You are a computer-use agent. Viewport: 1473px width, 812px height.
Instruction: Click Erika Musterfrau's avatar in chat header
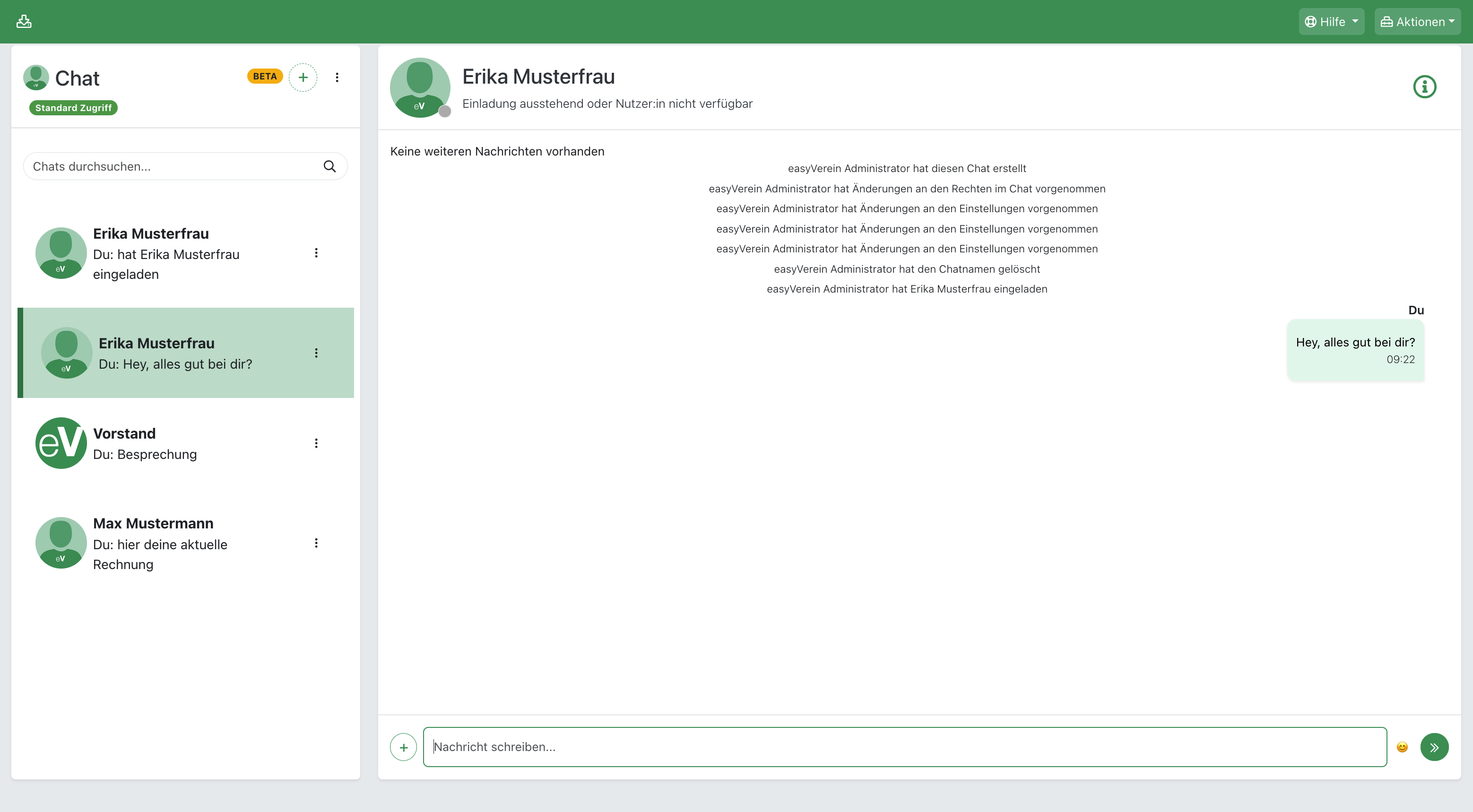(420, 87)
